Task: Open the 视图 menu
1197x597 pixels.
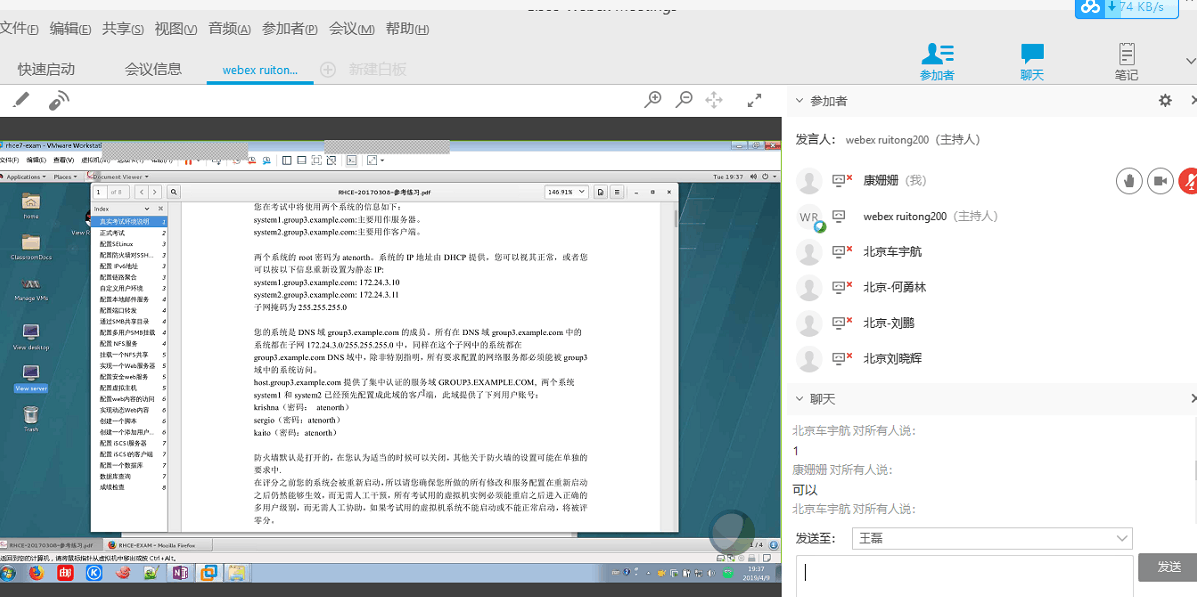Action: 176,29
